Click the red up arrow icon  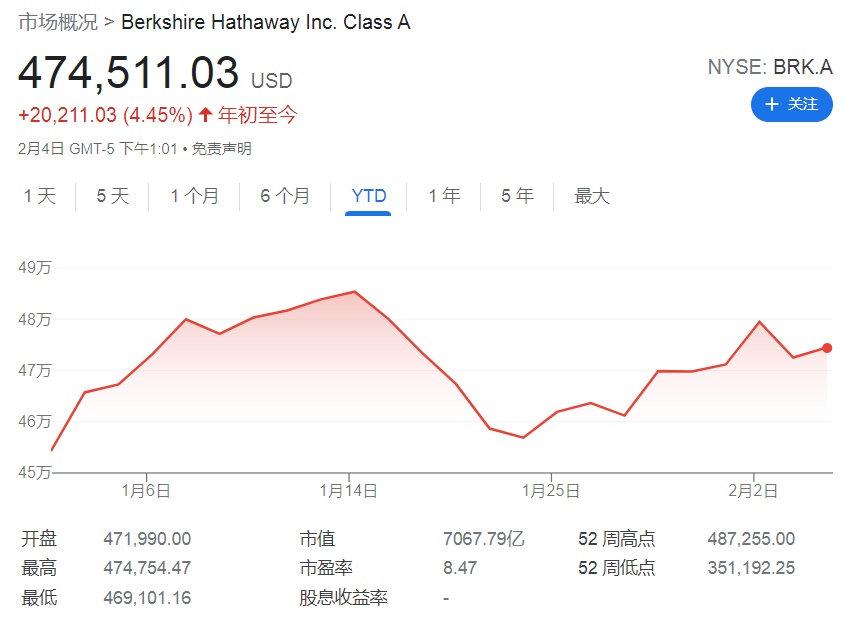[x=206, y=115]
